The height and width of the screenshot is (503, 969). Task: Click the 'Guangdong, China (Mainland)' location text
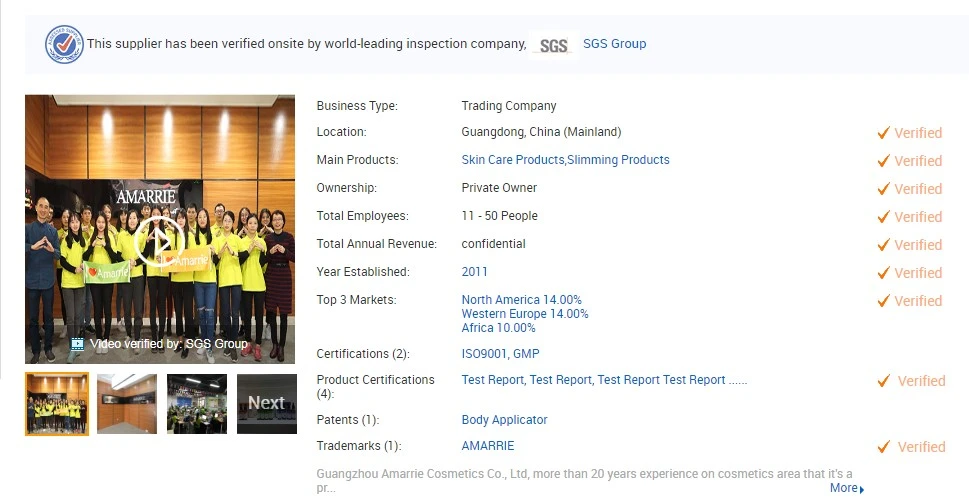pos(541,132)
